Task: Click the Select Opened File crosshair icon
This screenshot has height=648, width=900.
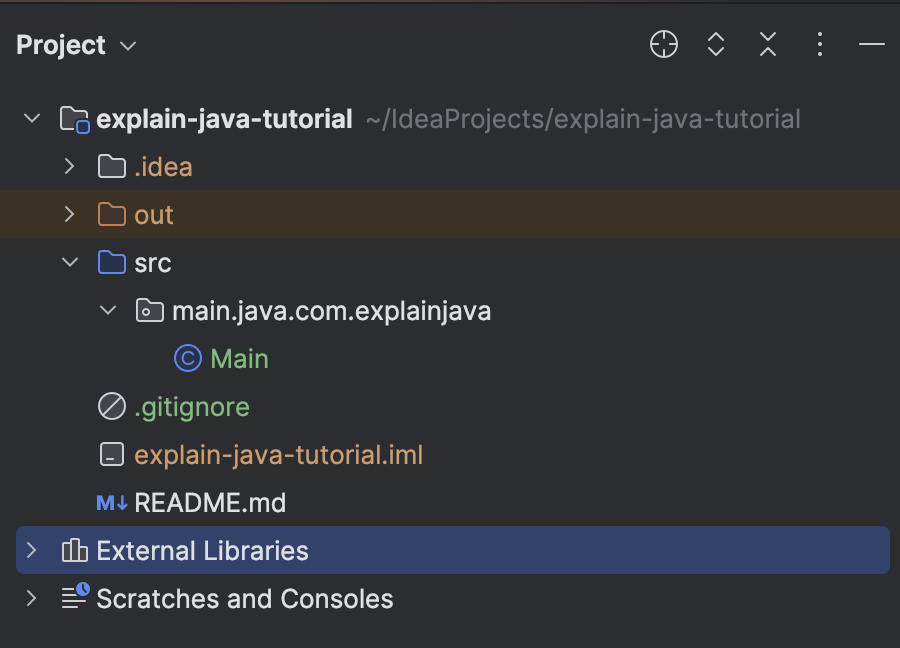Action: [664, 44]
